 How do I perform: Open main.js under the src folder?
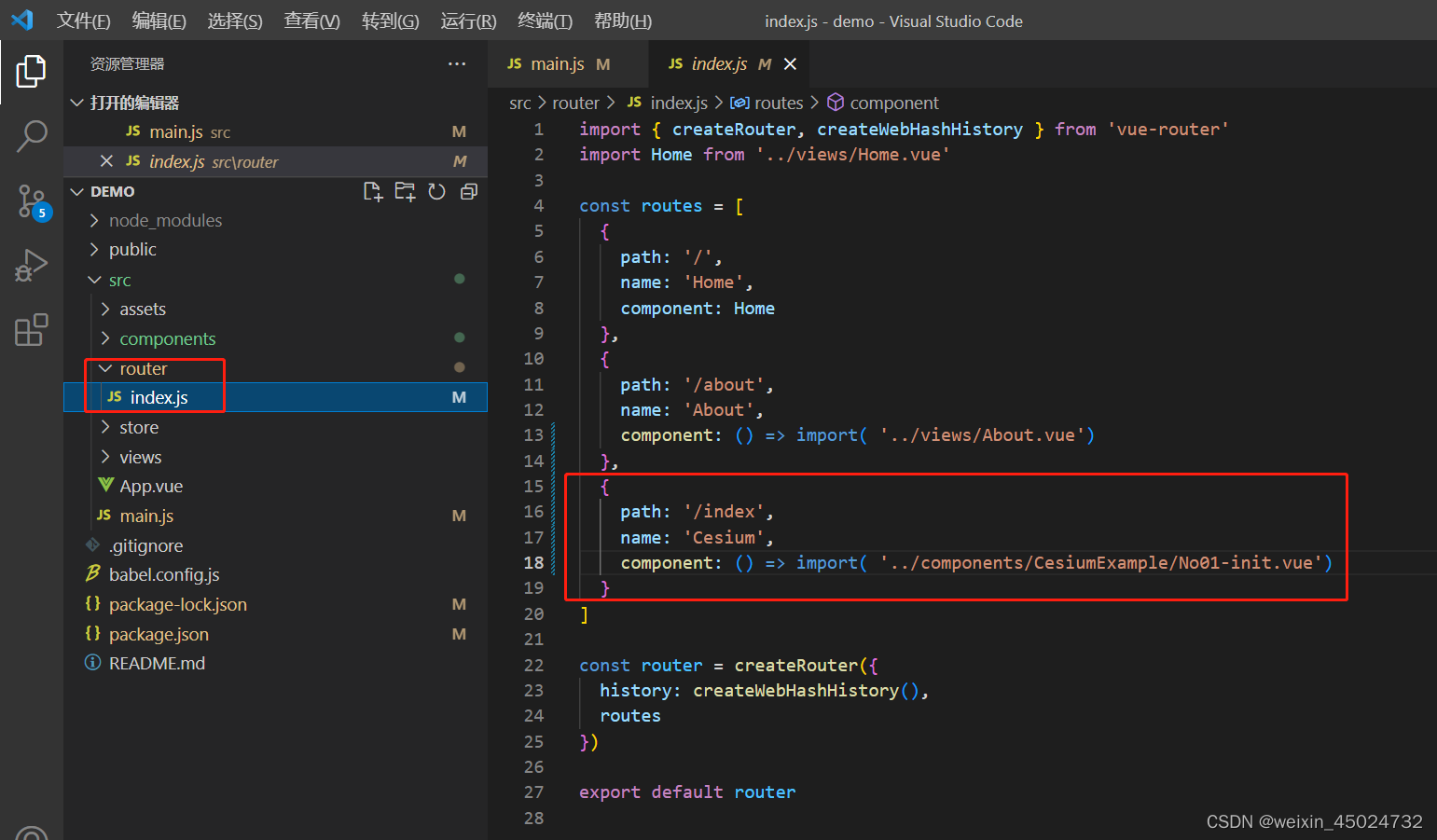[275, 516]
